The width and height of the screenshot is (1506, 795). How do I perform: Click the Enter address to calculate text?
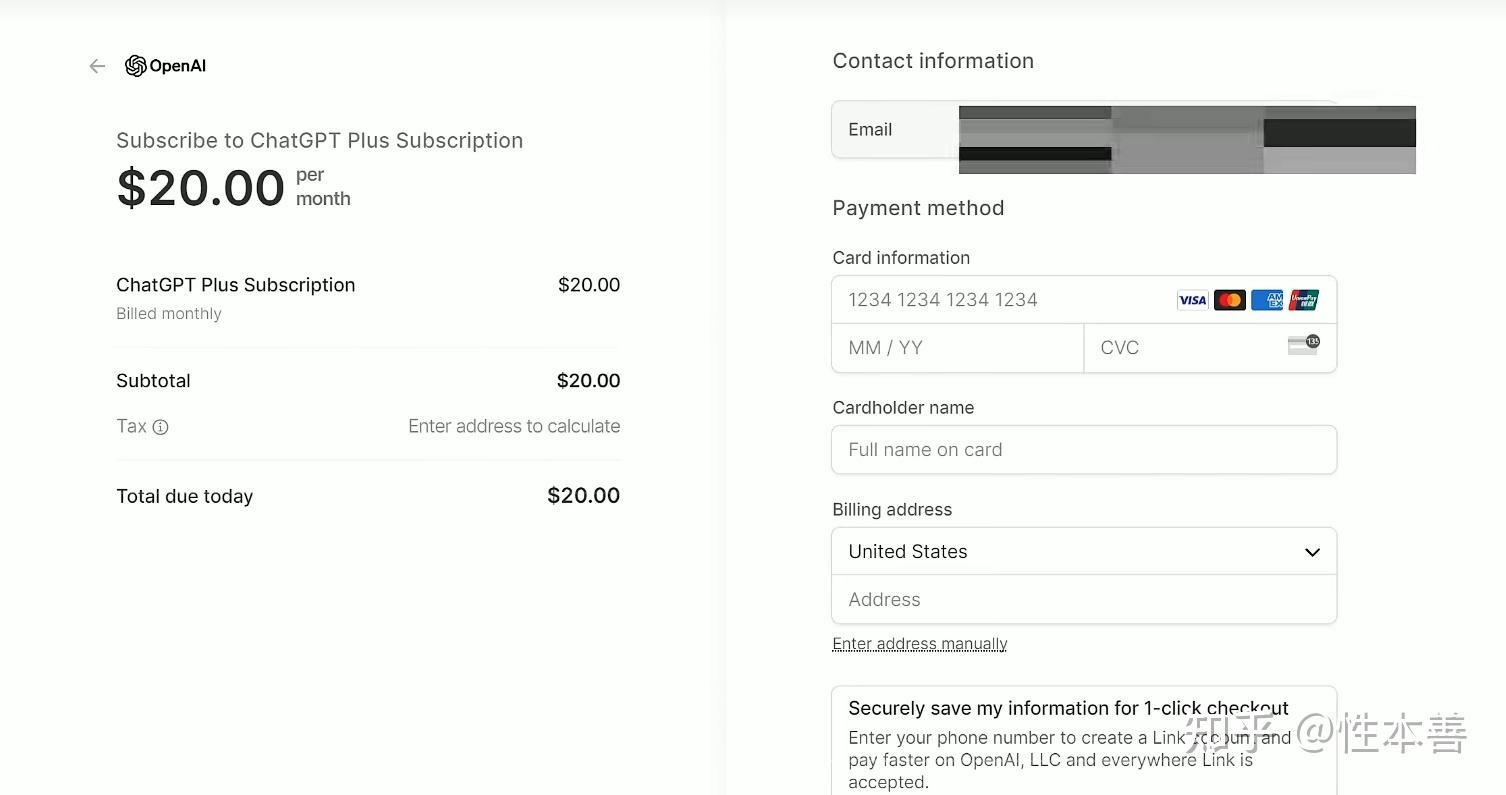(x=514, y=426)
